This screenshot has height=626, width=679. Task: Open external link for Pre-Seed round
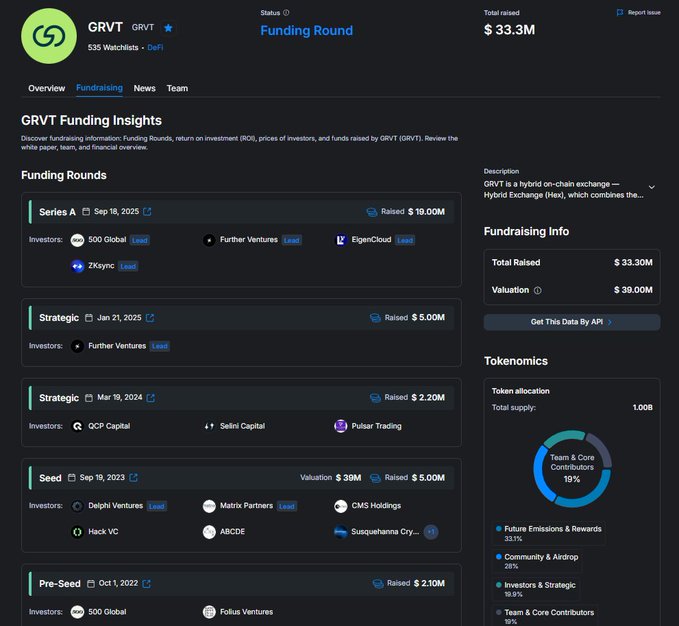click(x=146, y=584)
